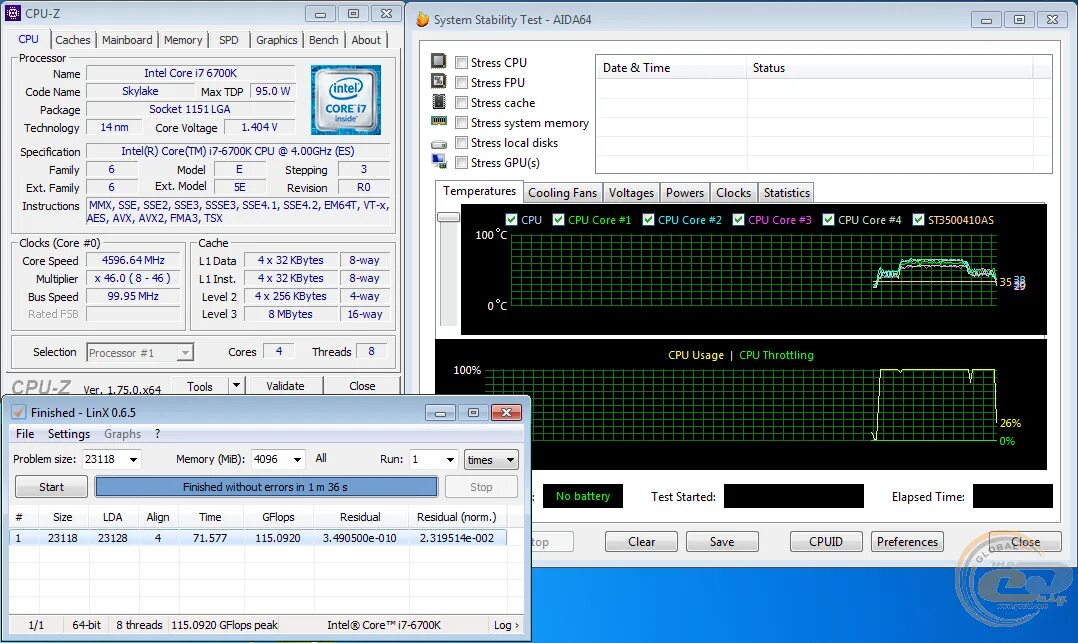Open the Cooling Fans tab in AIDA64
Screen dimensions: 1078x643
point(562,193)
